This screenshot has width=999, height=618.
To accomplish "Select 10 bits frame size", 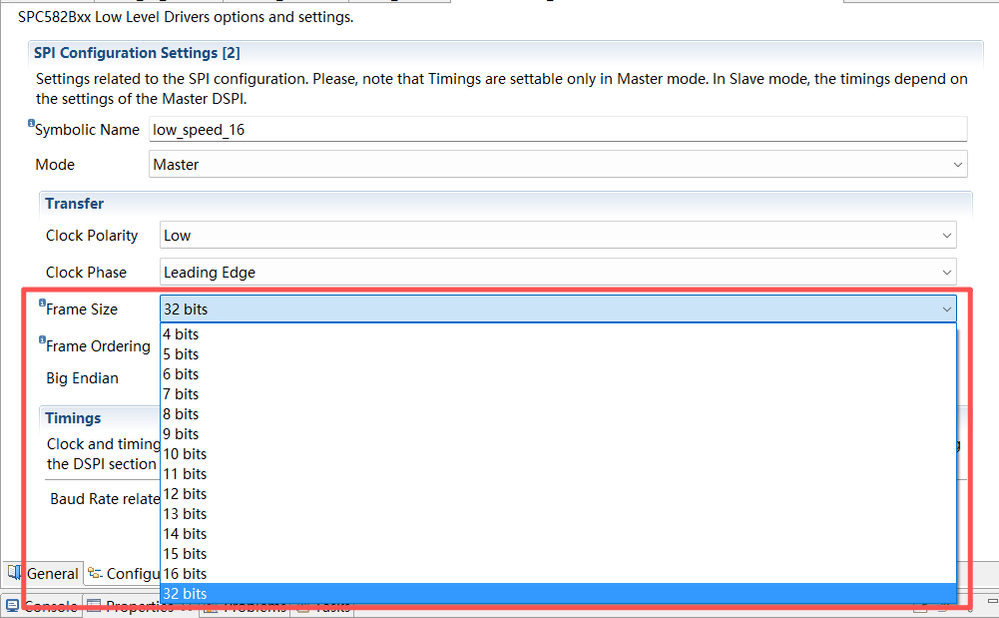I will coord(558,454).
